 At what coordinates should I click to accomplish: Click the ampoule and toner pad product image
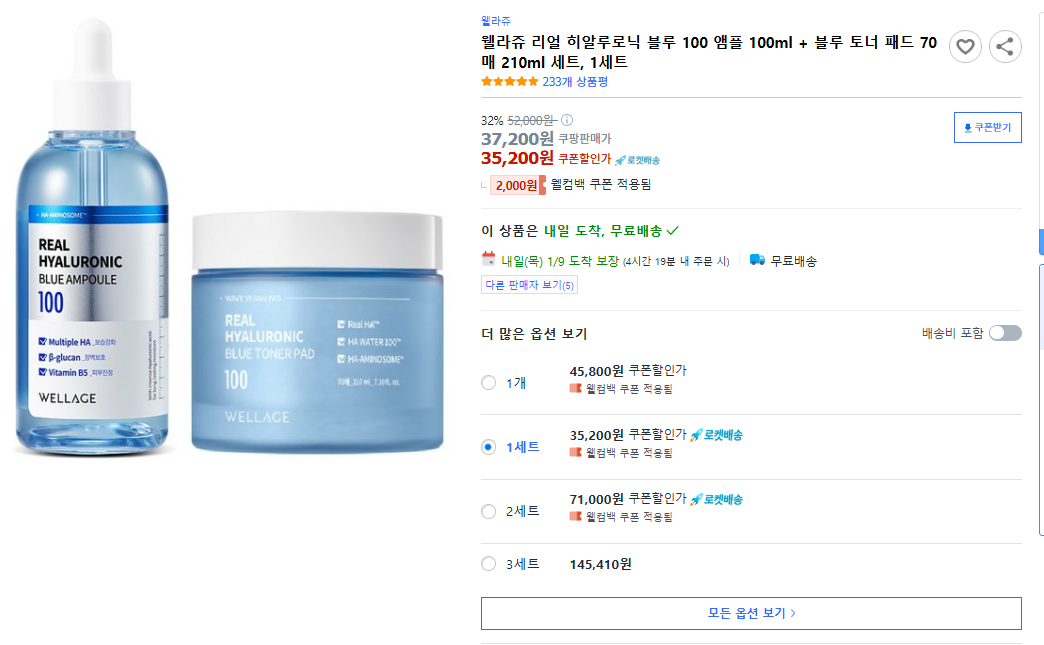click(x=230, y=236)
